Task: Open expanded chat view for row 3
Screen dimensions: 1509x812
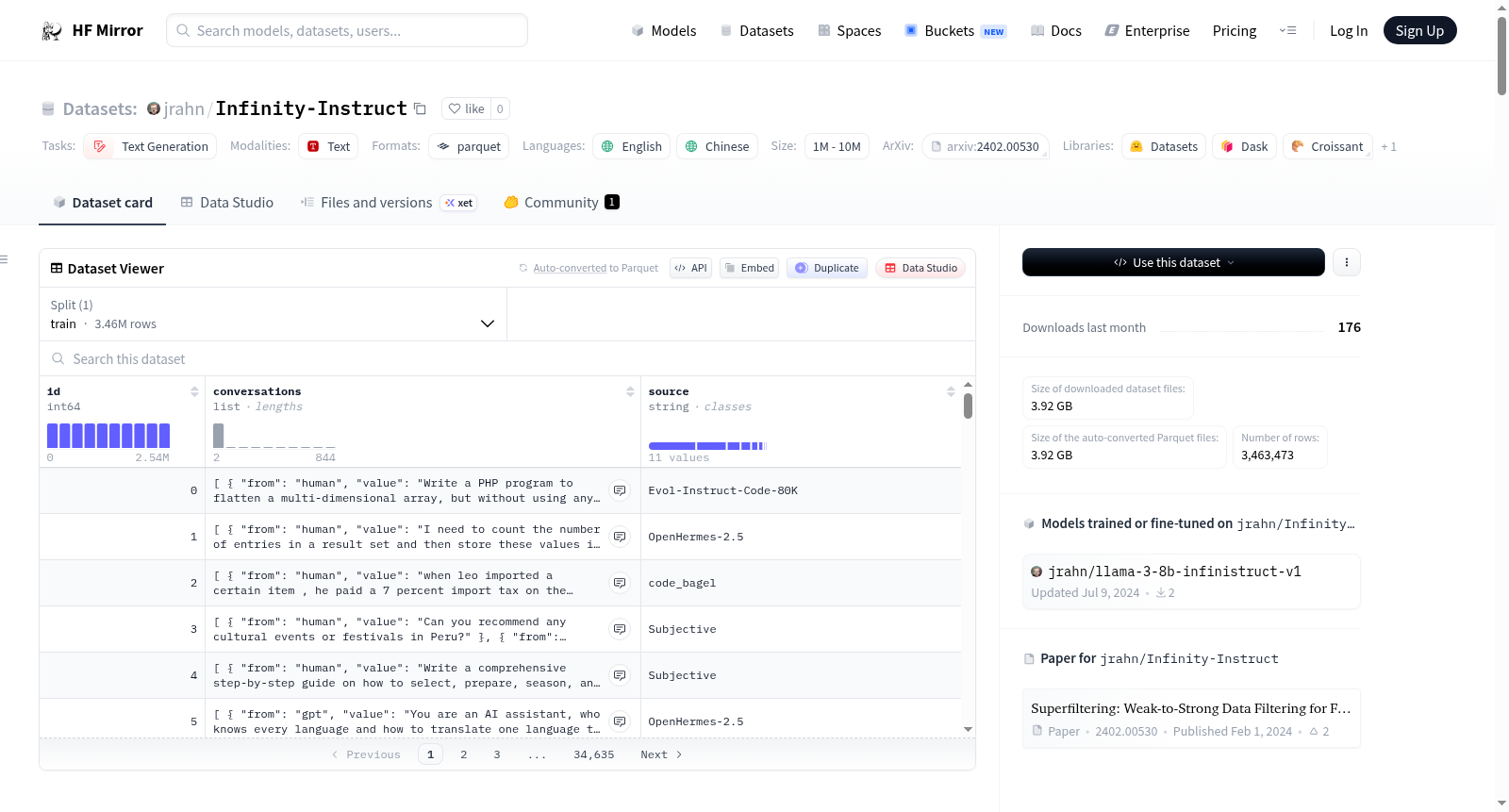Action: (620, 629)
